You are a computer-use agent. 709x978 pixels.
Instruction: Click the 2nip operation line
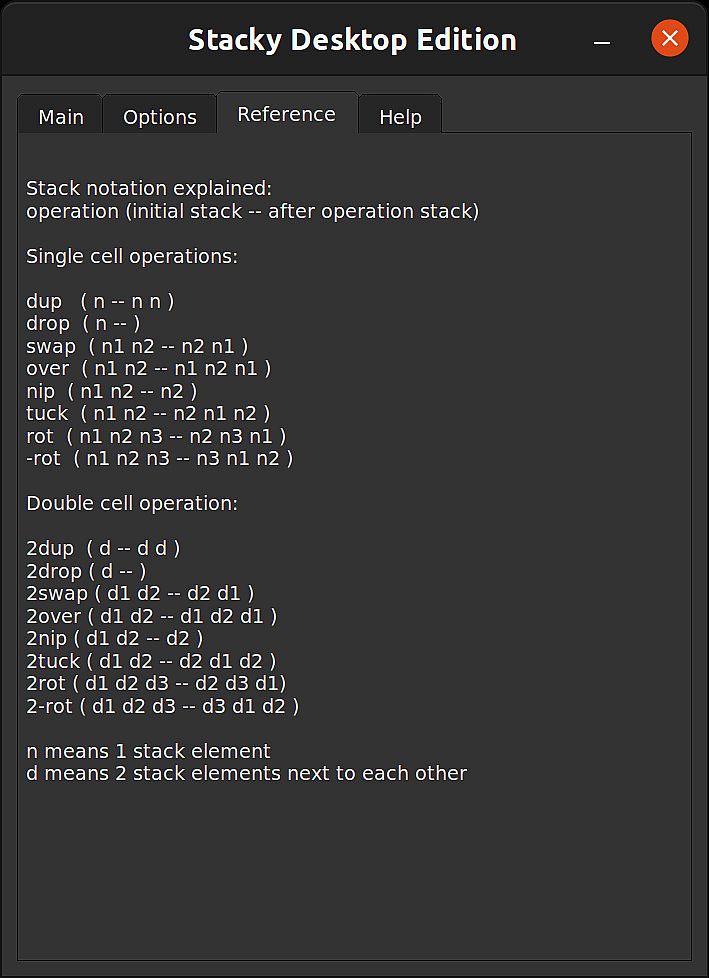[115, 638]
